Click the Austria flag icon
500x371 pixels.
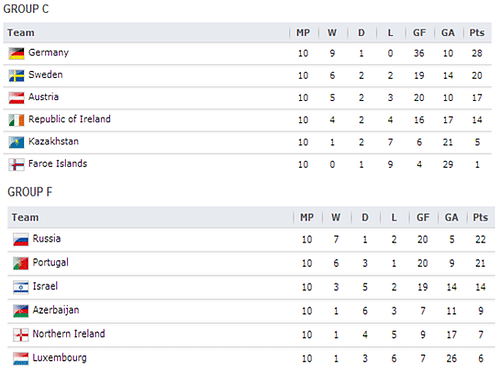pos(16,98)
